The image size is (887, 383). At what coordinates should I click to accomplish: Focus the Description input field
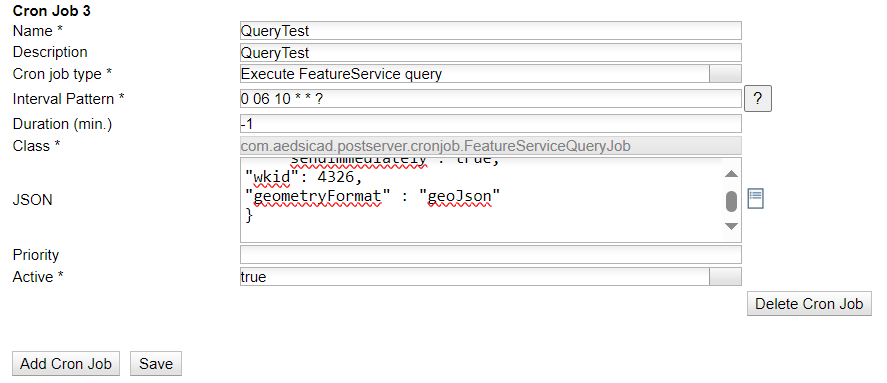(x=490, y=53)
